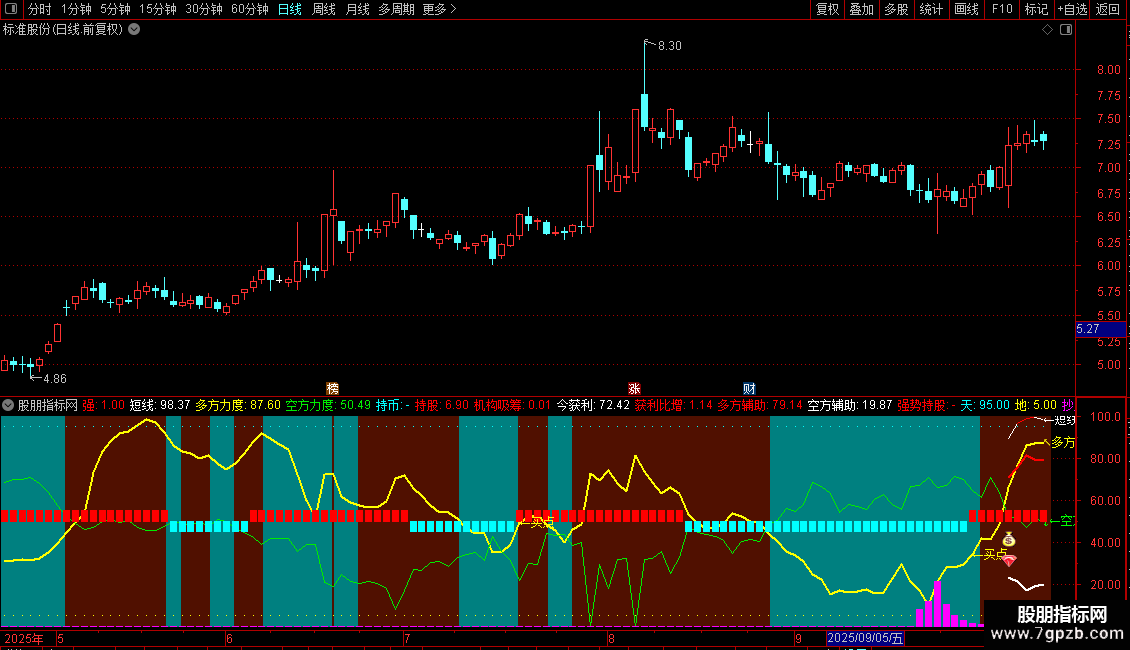
Task: Open dropdown next to 标准股份 title
Action: pyautogui.click(x=134, y=30)
